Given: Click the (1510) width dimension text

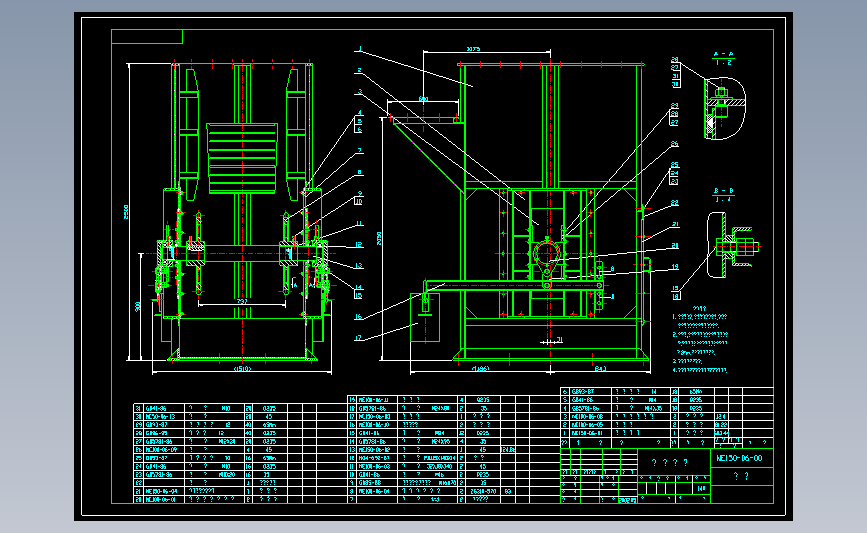Looking at the screenshot, I should tap(242, 368).
